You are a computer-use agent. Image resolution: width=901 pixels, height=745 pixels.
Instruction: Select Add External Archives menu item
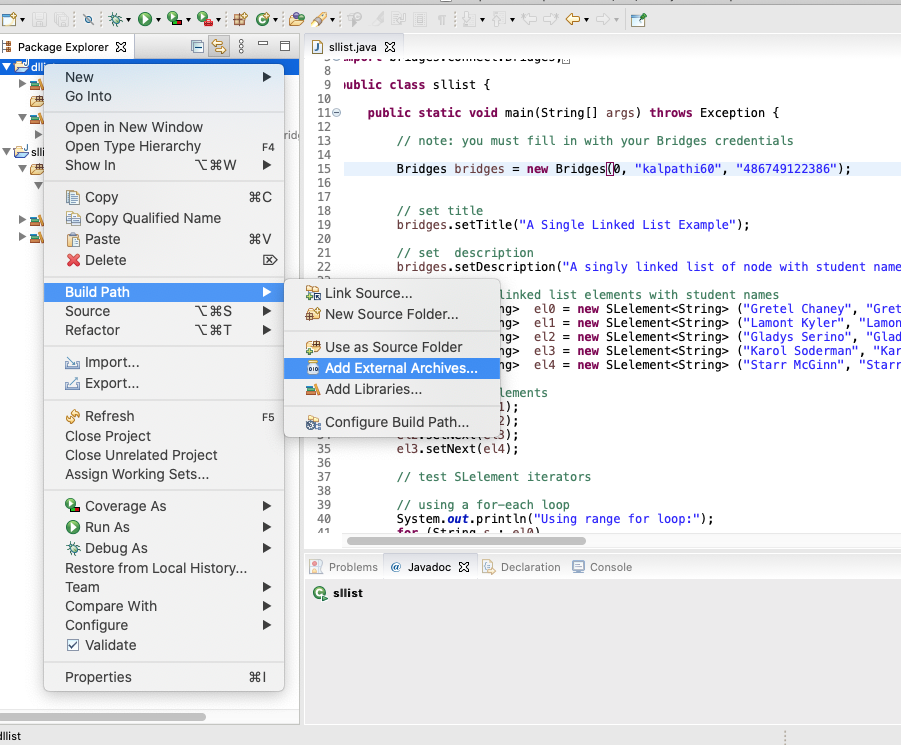point(392,368)
